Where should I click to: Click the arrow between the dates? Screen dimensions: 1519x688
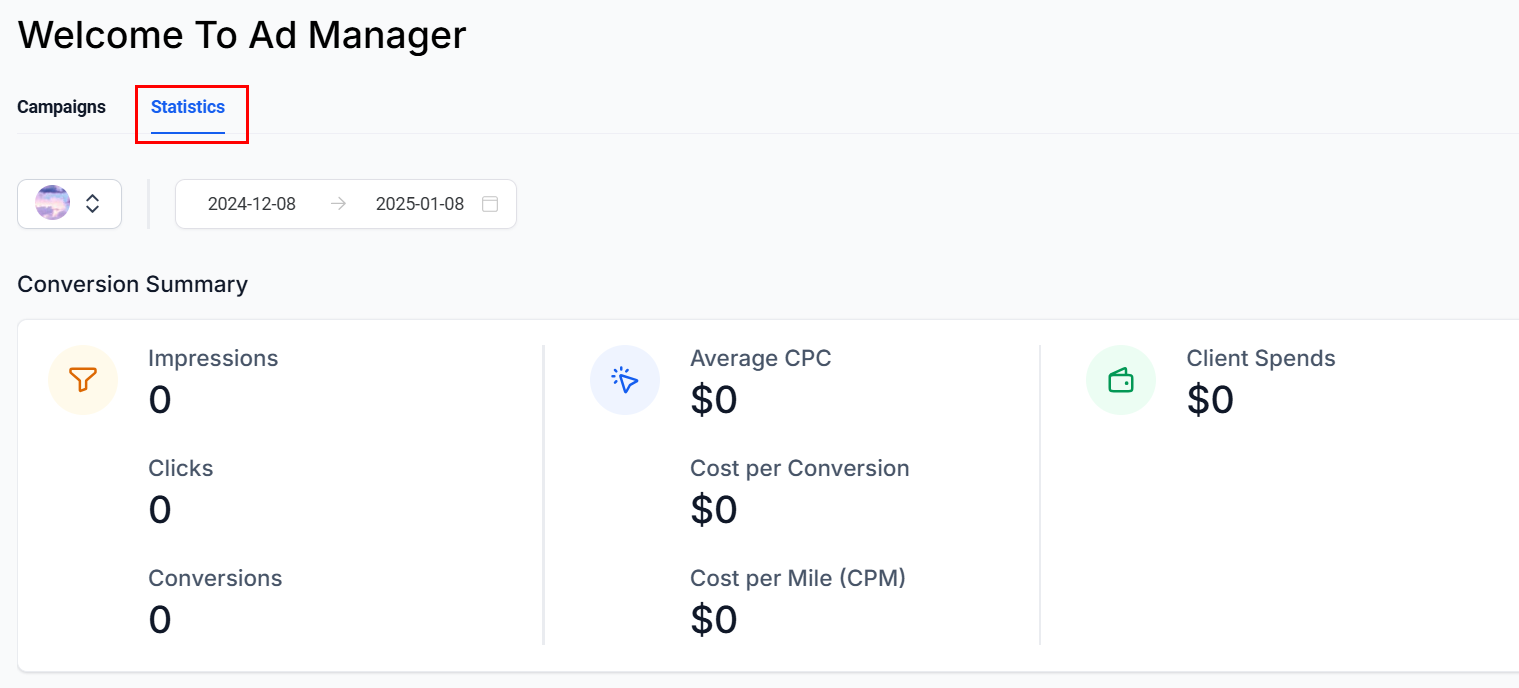pos(338,204)
